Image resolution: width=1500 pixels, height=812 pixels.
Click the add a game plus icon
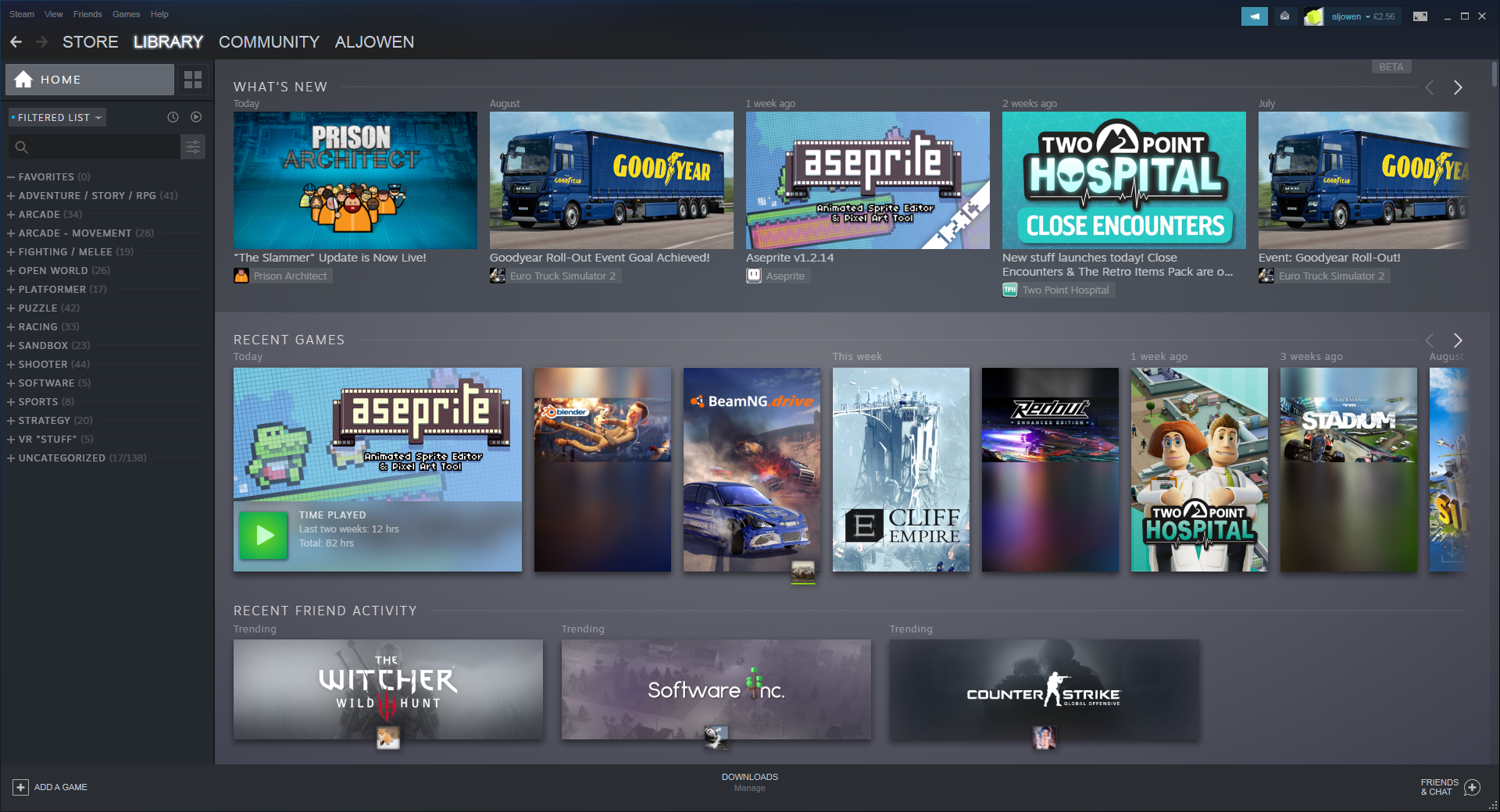(20, 787)
